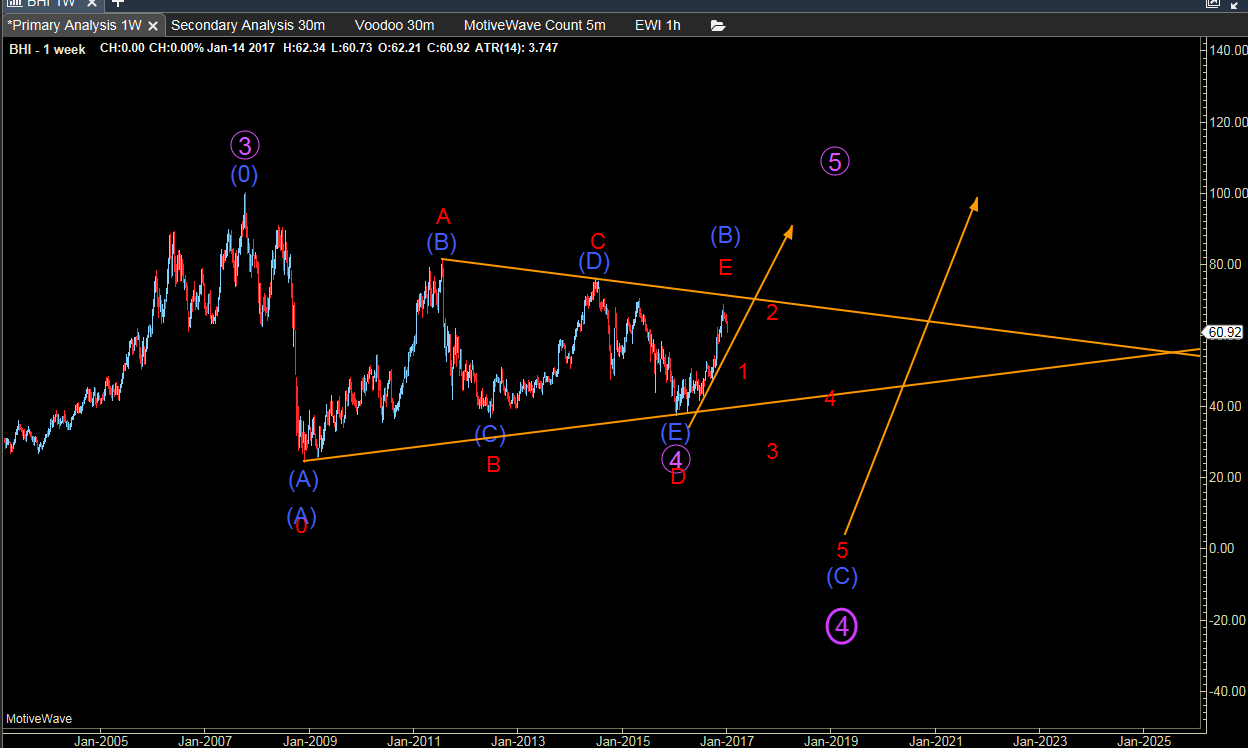Screen dimensions: 1248x748
Task: Select the circled magenta 3 wave label
Action: 245,146
